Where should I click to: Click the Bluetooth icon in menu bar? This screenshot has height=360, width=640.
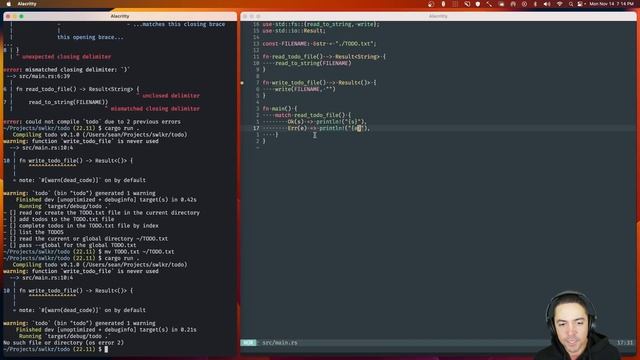pyautogui.click(x=536, y=4)
